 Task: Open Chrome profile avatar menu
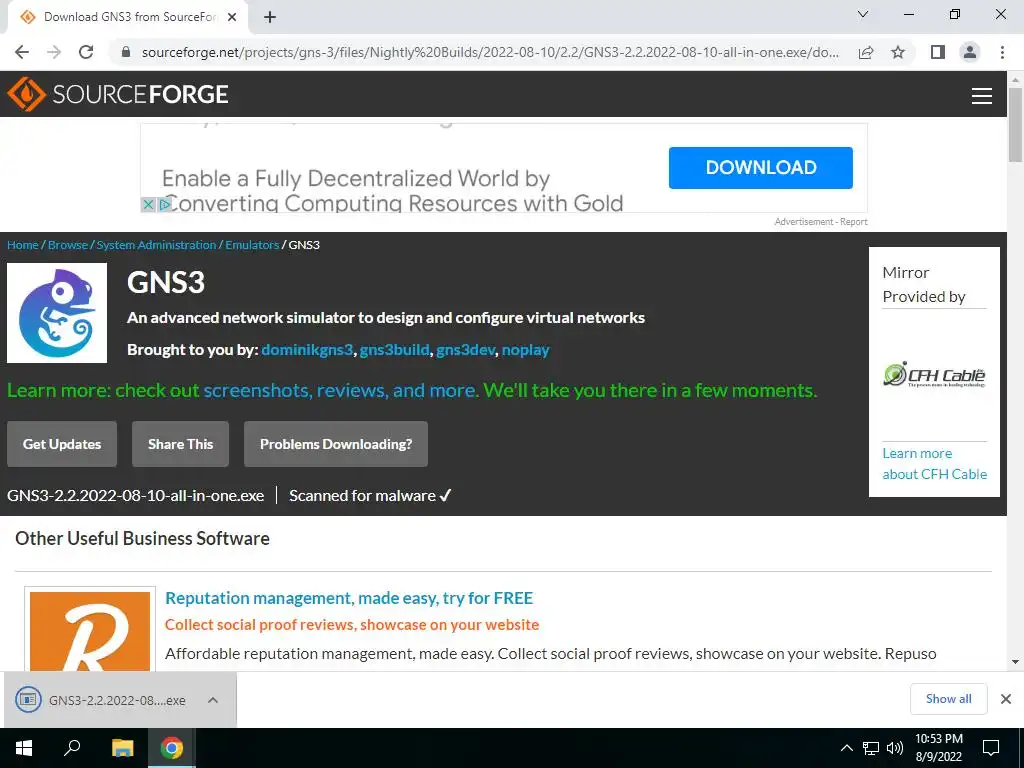click(x=970, y=52)
